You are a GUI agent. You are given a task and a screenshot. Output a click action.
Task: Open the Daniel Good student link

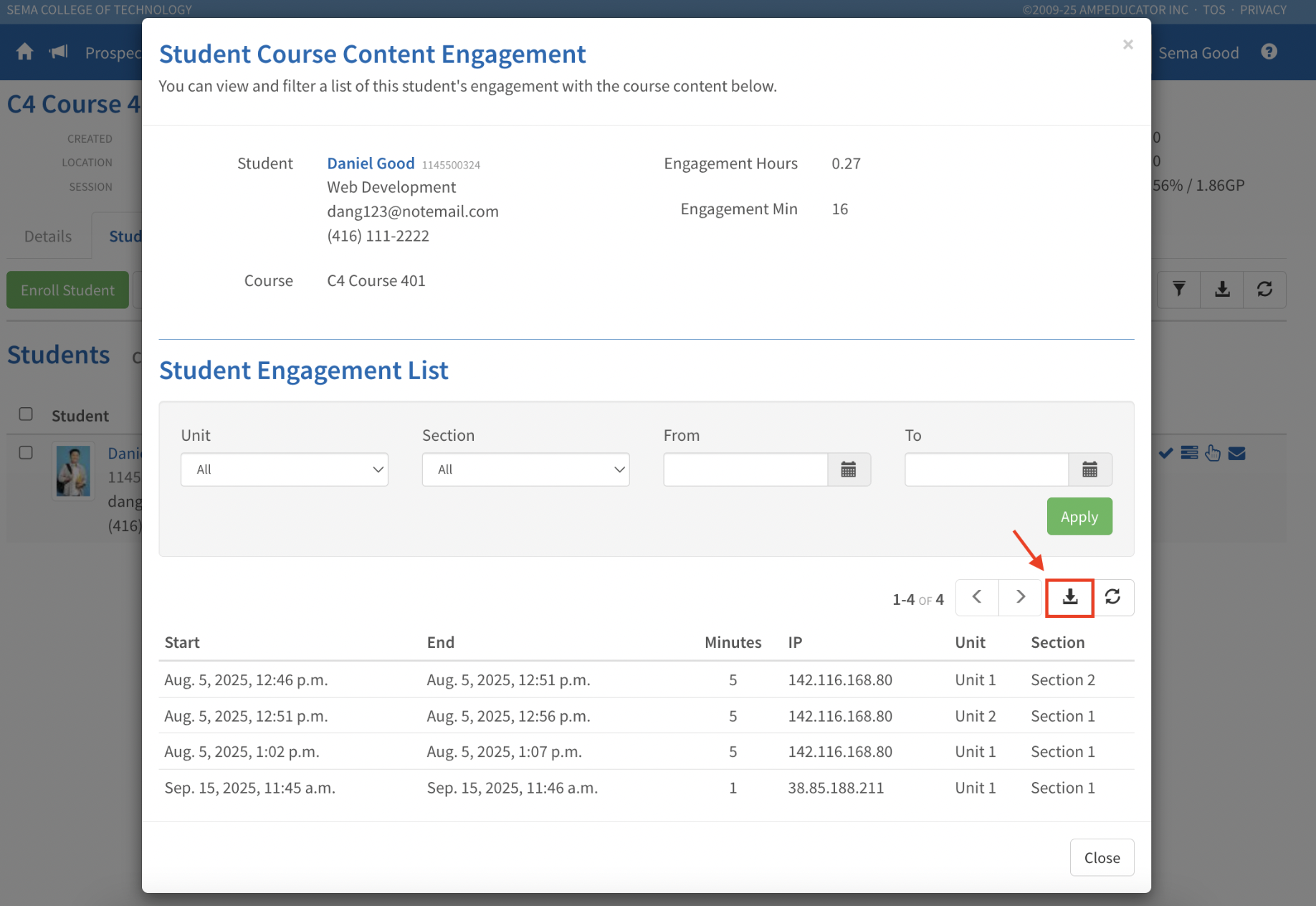coord(371,163)
